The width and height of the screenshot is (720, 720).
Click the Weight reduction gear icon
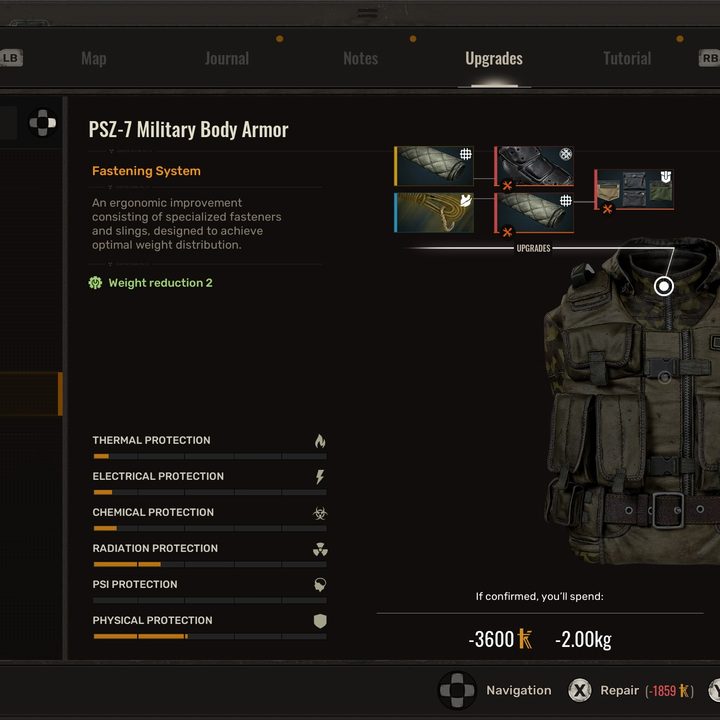pos(95,283)
